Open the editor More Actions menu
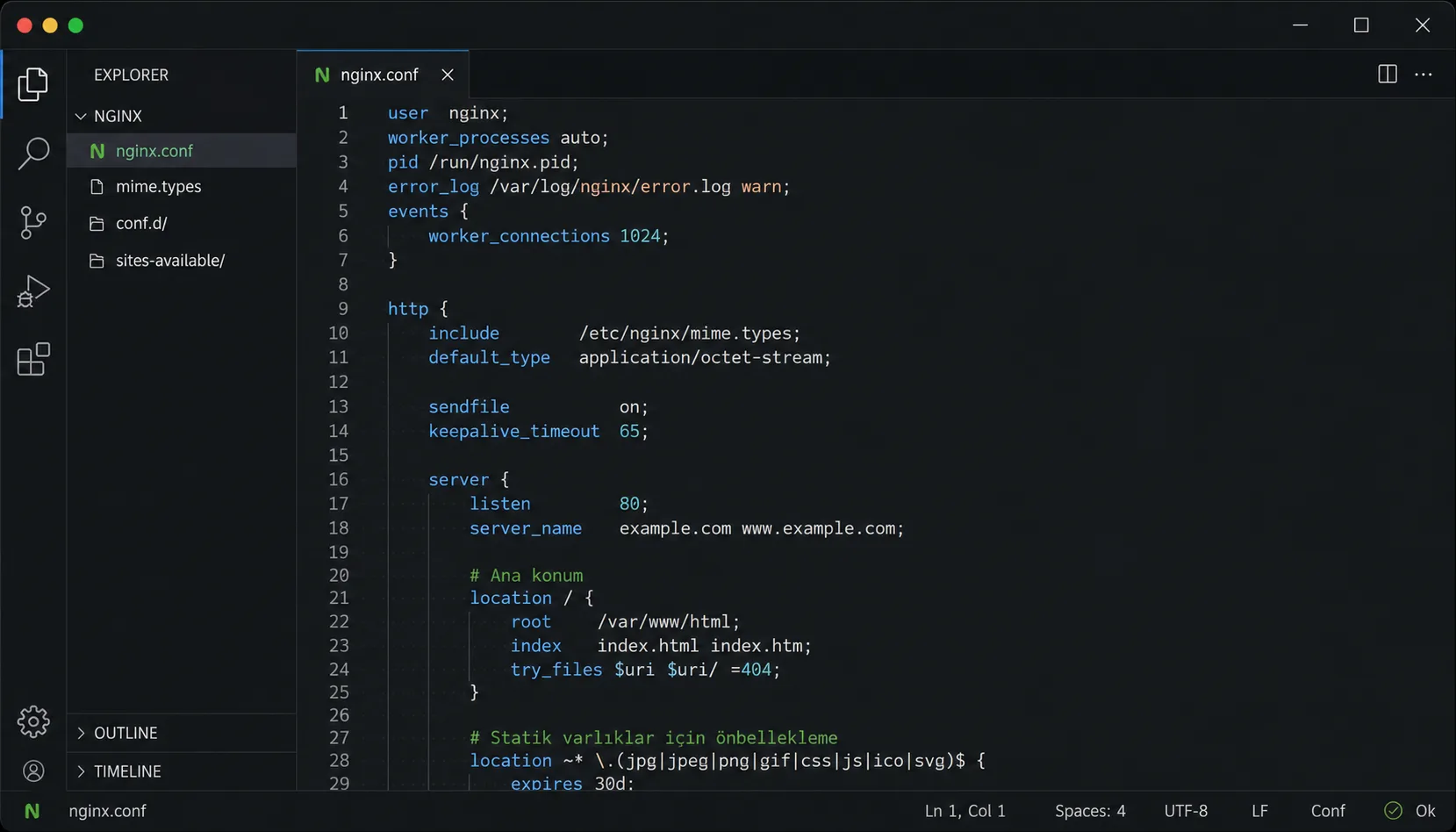This screenshot has width=1456, height=832. click(x=1424, y=75)
